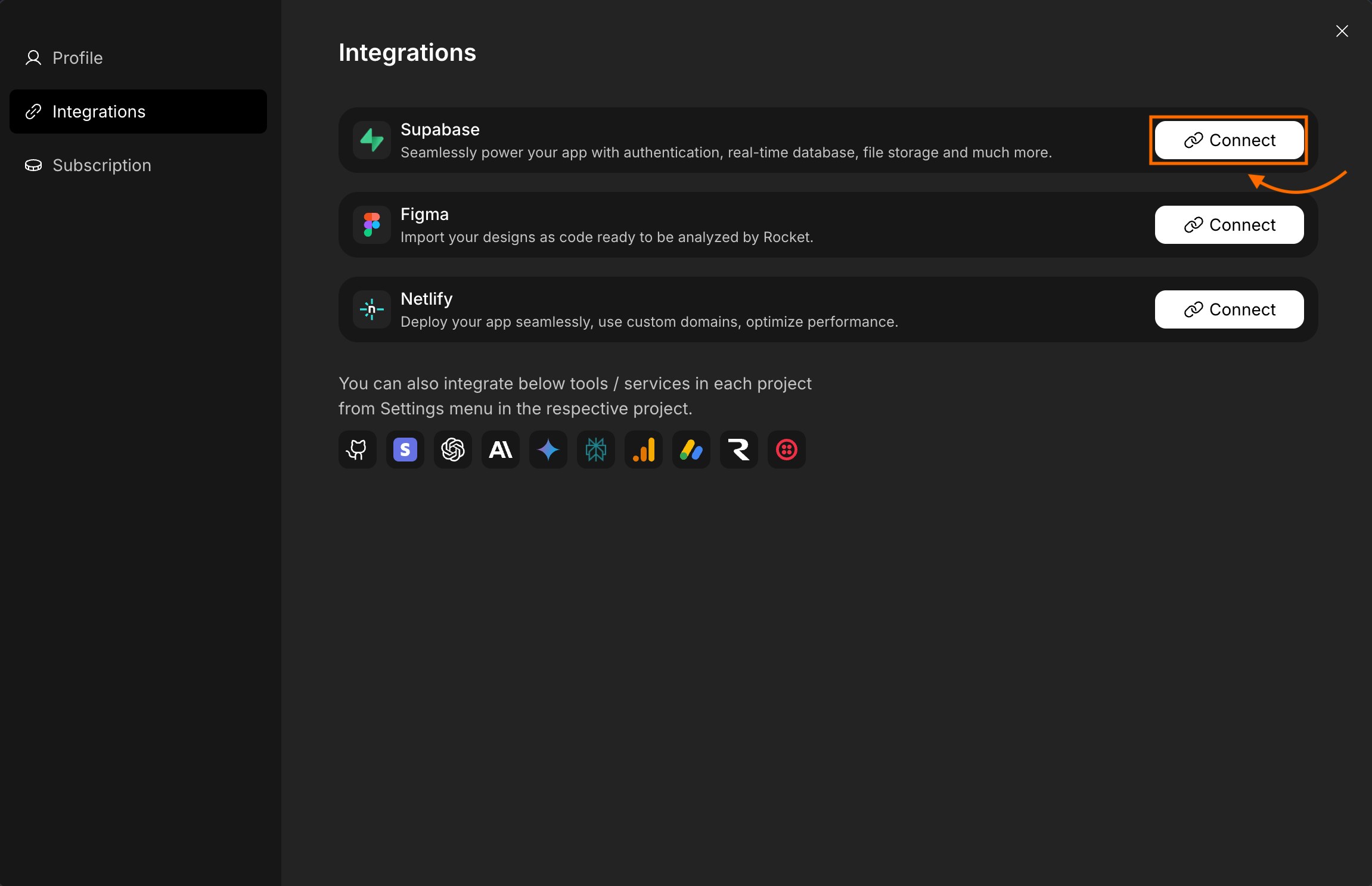The image size is (1372, 886).
Task: Open the Subscription section
Action: tap(102, 165)
